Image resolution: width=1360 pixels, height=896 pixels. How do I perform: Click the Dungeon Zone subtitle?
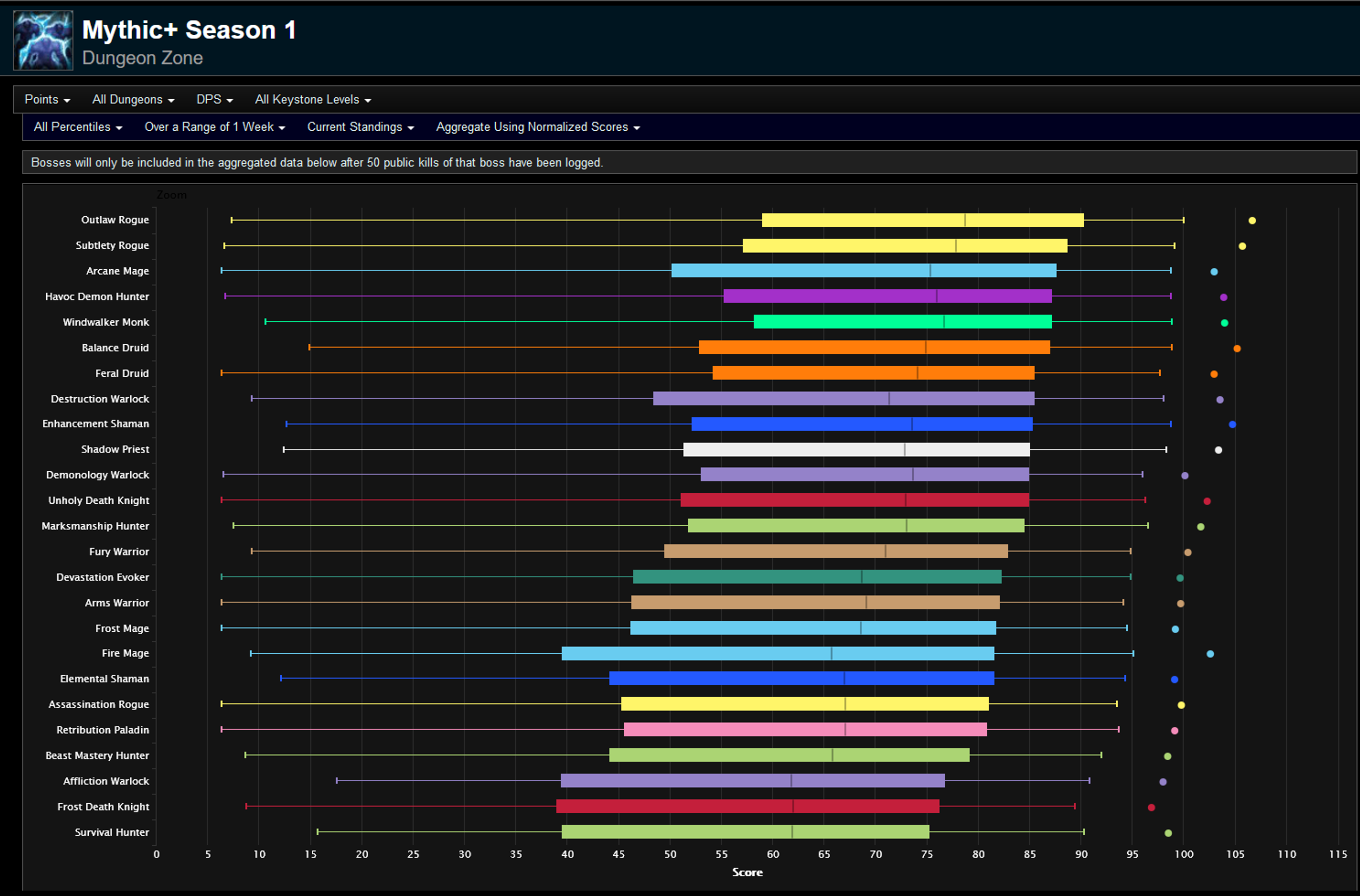click(142, 58)
